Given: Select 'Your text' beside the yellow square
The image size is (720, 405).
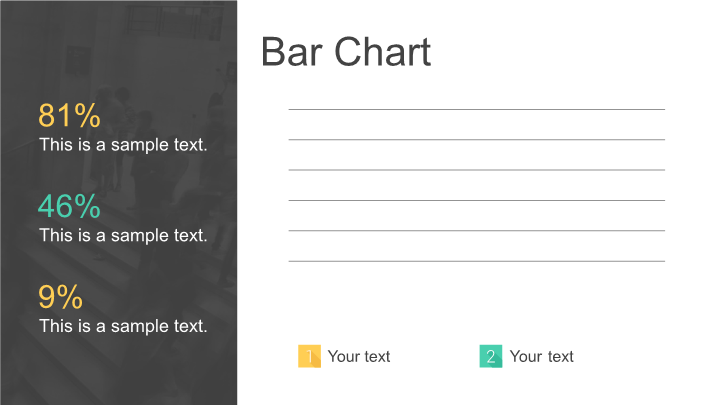Looking at the screenshot, I should pos(359,356).
